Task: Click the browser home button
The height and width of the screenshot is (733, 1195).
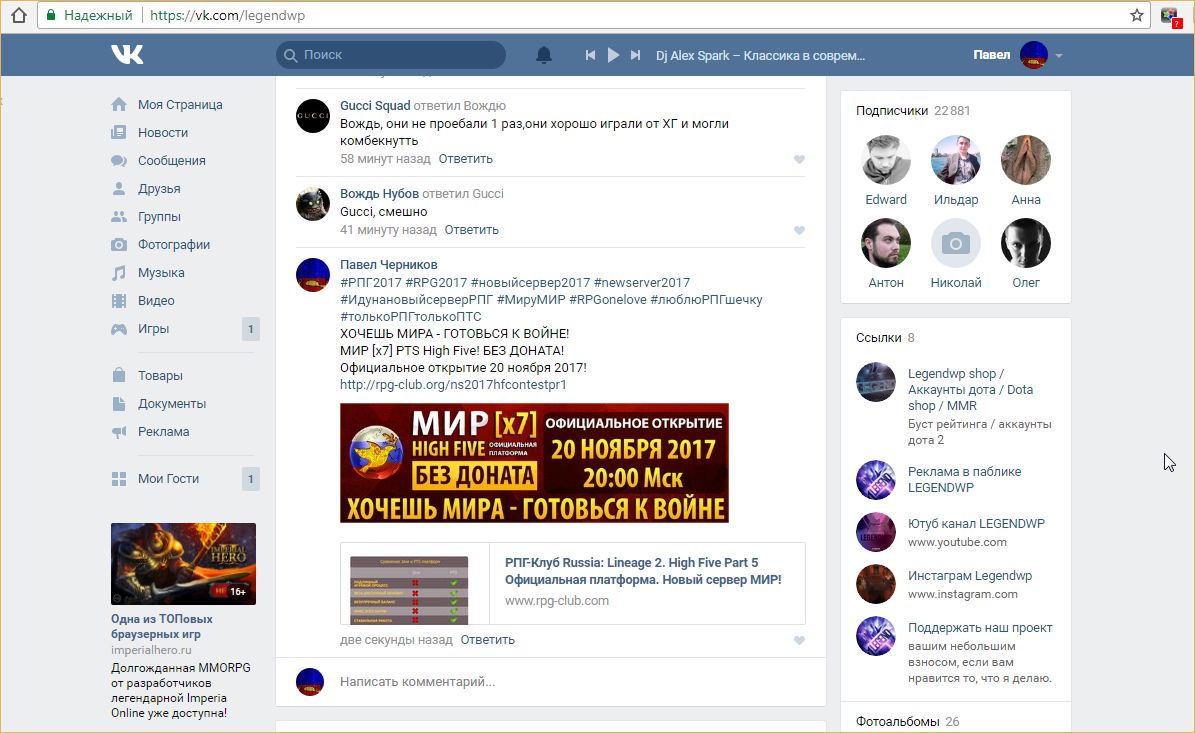Action: click(x=19, y=15)
